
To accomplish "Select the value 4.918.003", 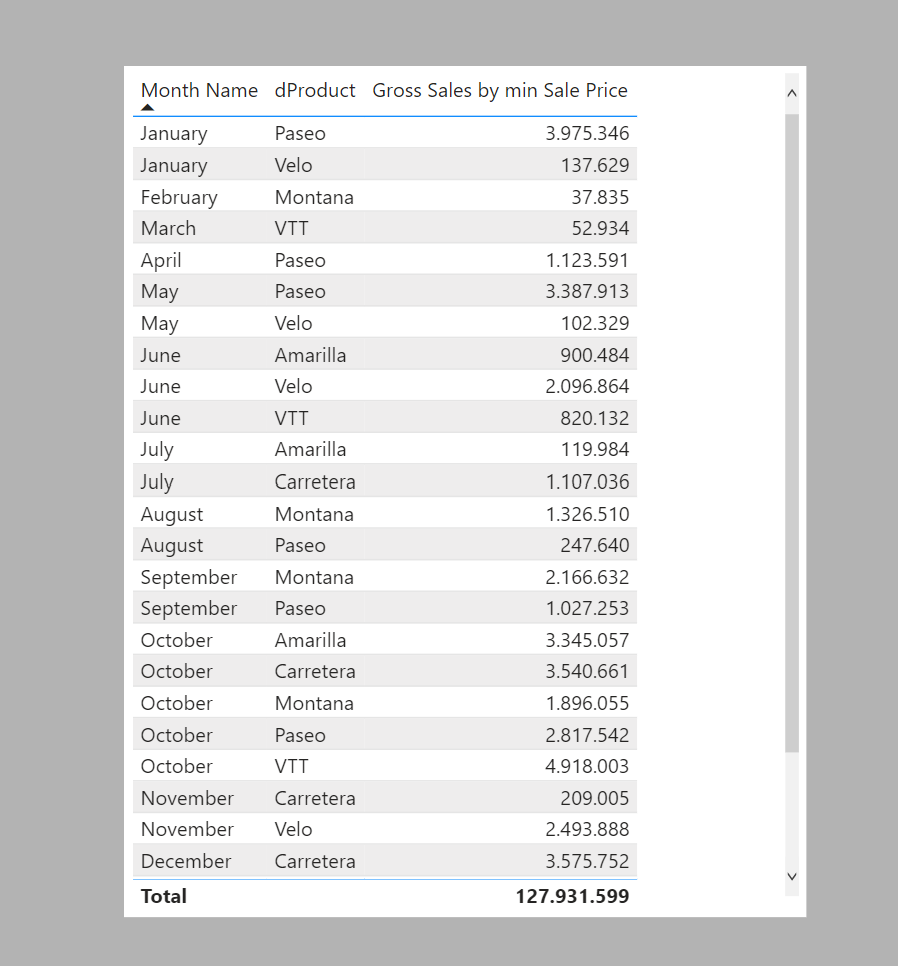I will point(587,766).
